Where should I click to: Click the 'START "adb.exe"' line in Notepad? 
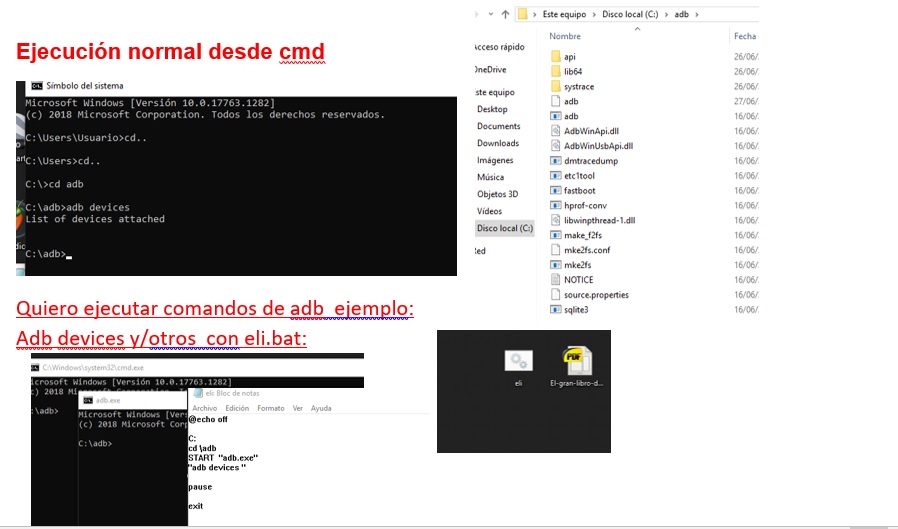coord(223,458)
